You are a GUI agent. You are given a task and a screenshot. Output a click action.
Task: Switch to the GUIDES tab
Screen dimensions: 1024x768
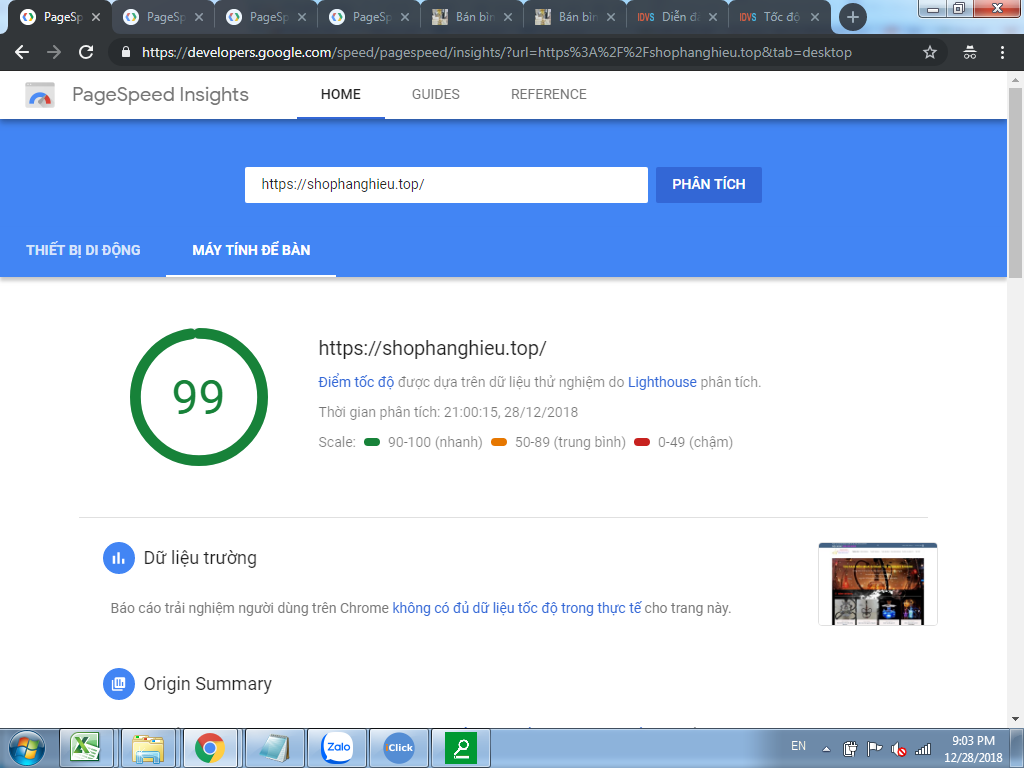[435, 95]
